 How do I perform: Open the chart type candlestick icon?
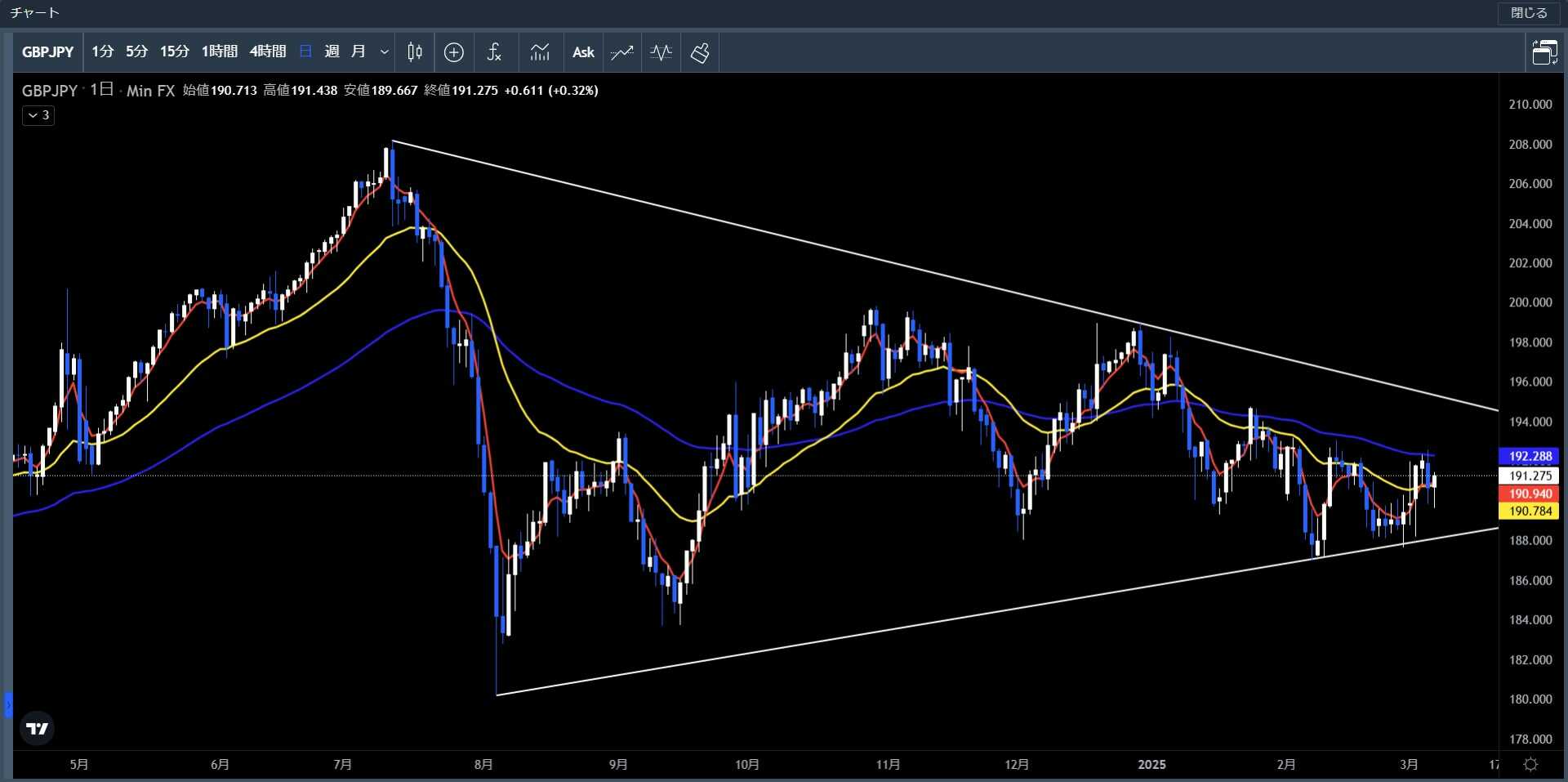(x=415, y=52)
